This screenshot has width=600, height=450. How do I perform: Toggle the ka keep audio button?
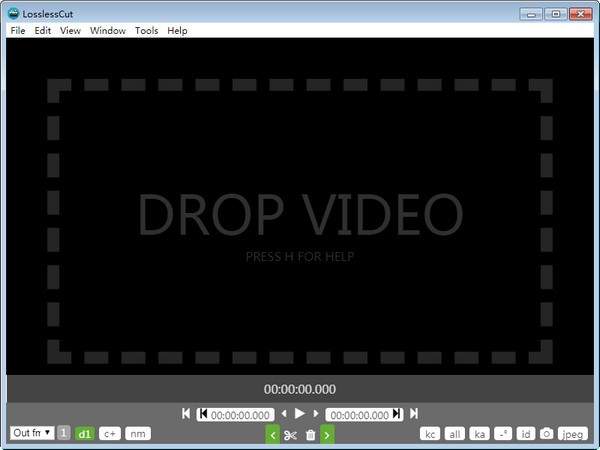pyautogui.click(x=480, y=434)
